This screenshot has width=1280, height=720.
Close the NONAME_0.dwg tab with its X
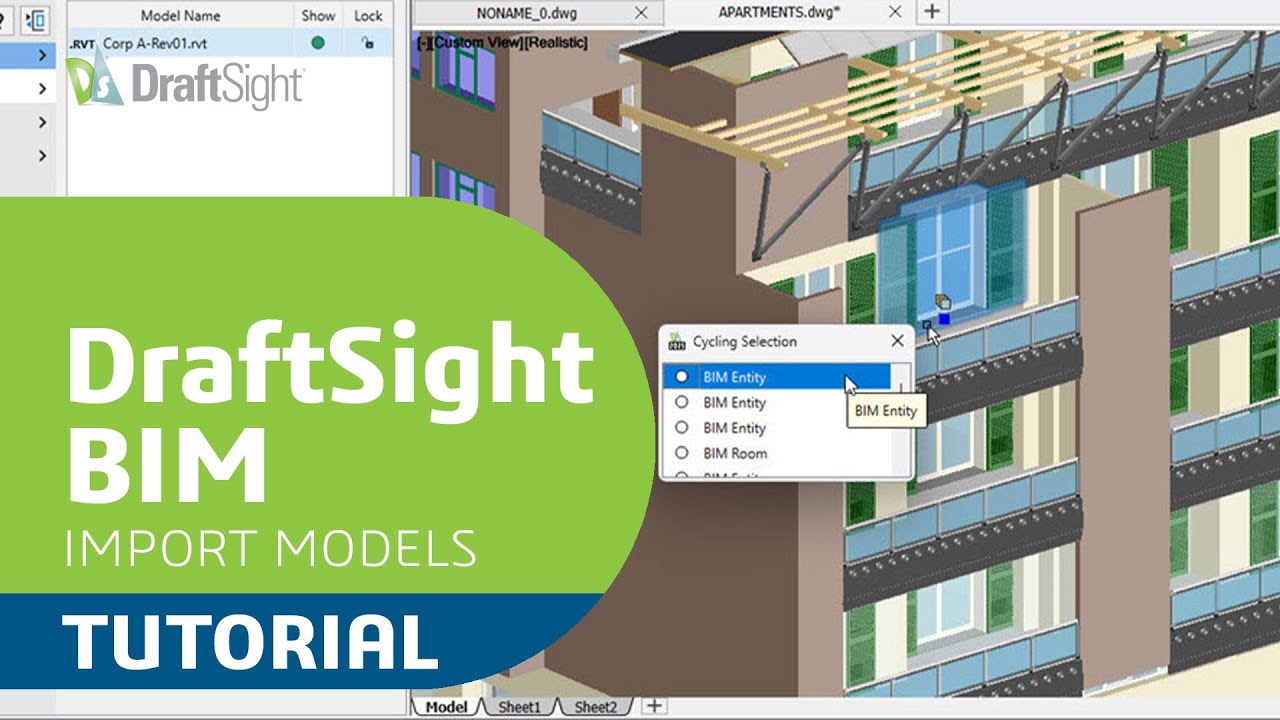point(641,13)
